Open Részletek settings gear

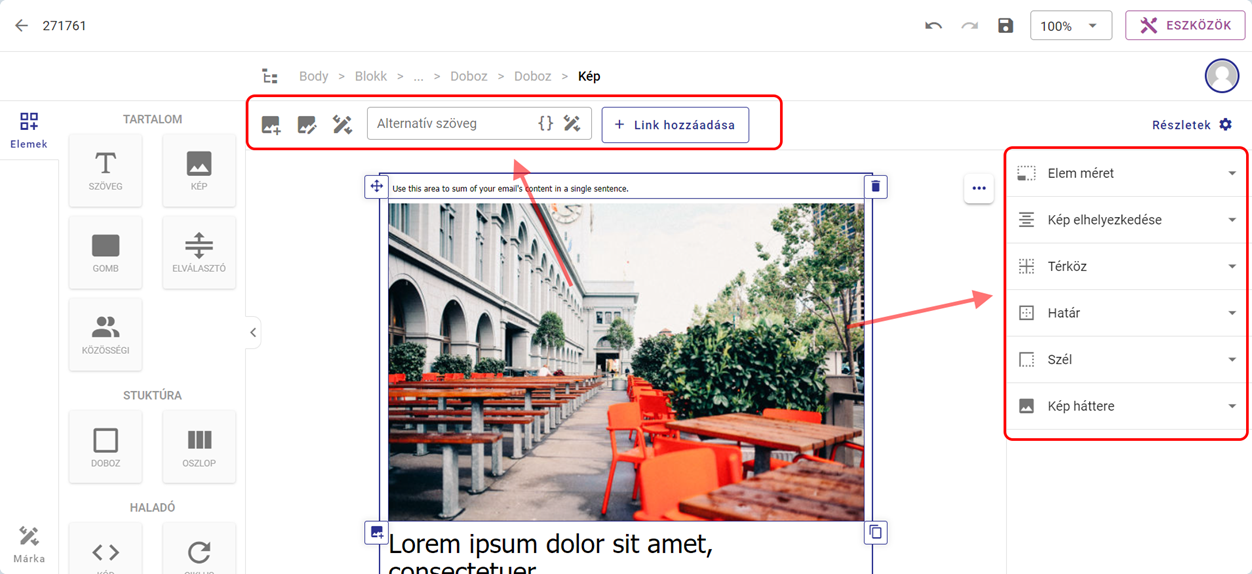point(1225,125)
